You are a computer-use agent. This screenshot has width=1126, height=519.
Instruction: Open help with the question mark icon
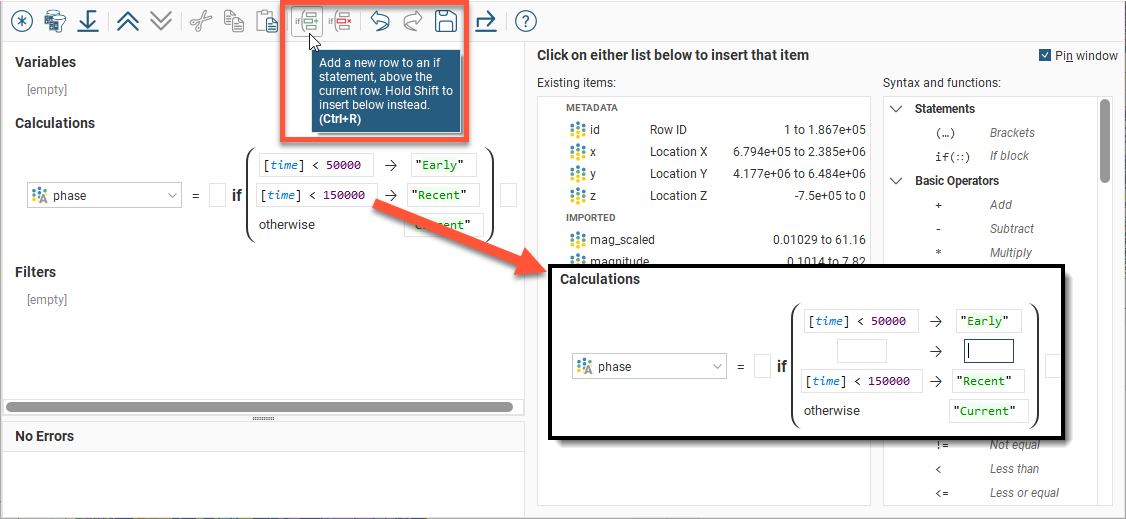tap(526, 21)
